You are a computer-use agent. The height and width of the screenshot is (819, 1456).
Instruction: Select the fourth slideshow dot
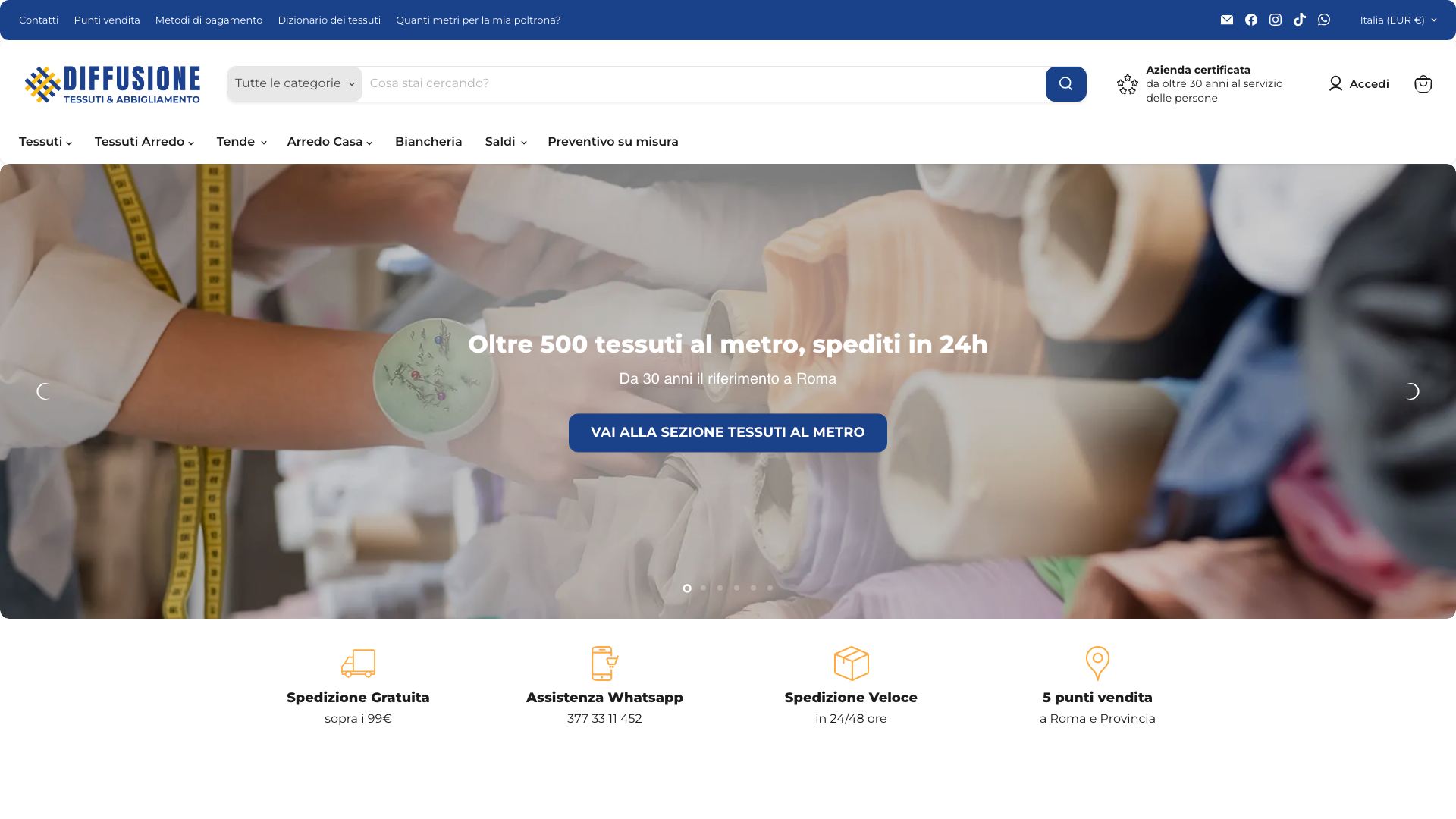(736, 588)
